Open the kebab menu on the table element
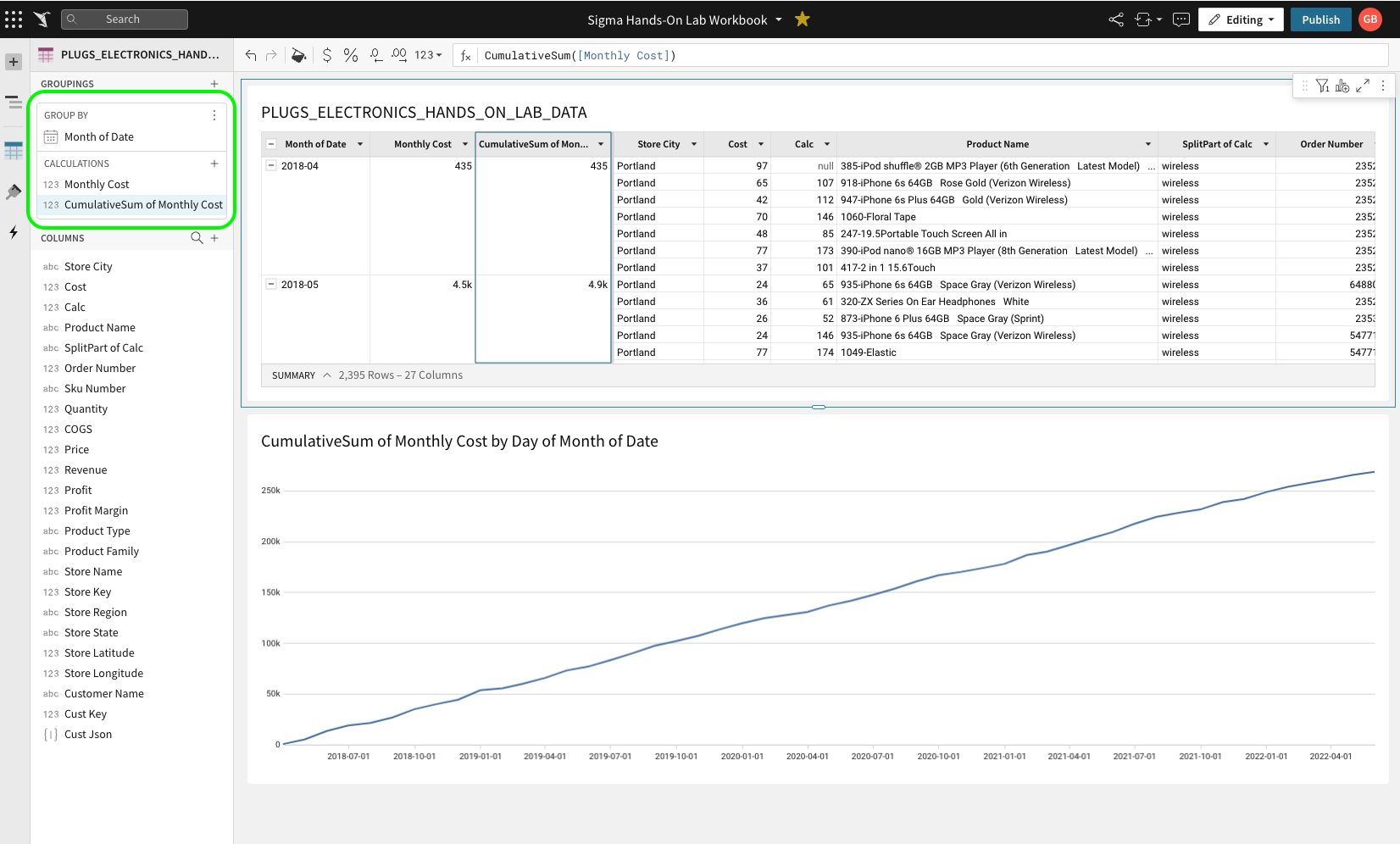 1383,86
